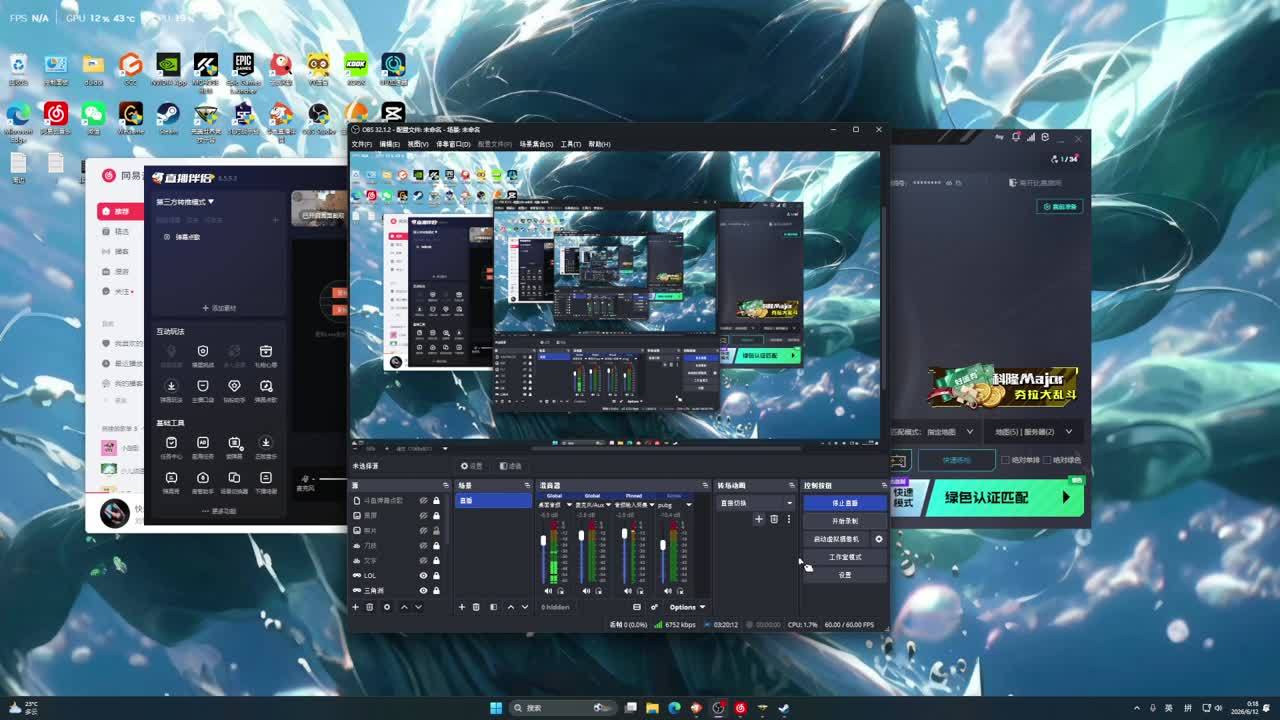Remove scene transition with trash icon
The height and width of the screenshot is (720, 1280).
click(773, 519)
